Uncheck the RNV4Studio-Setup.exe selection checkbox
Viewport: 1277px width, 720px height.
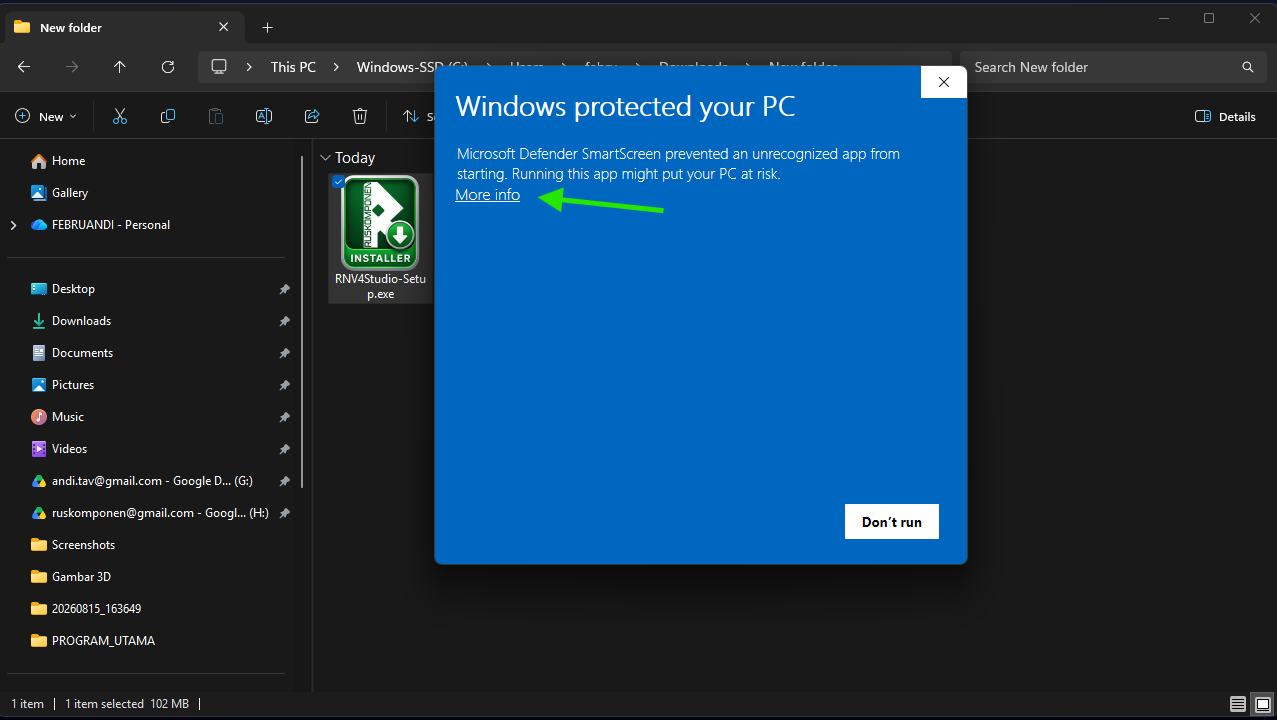(x=338, y=181)
